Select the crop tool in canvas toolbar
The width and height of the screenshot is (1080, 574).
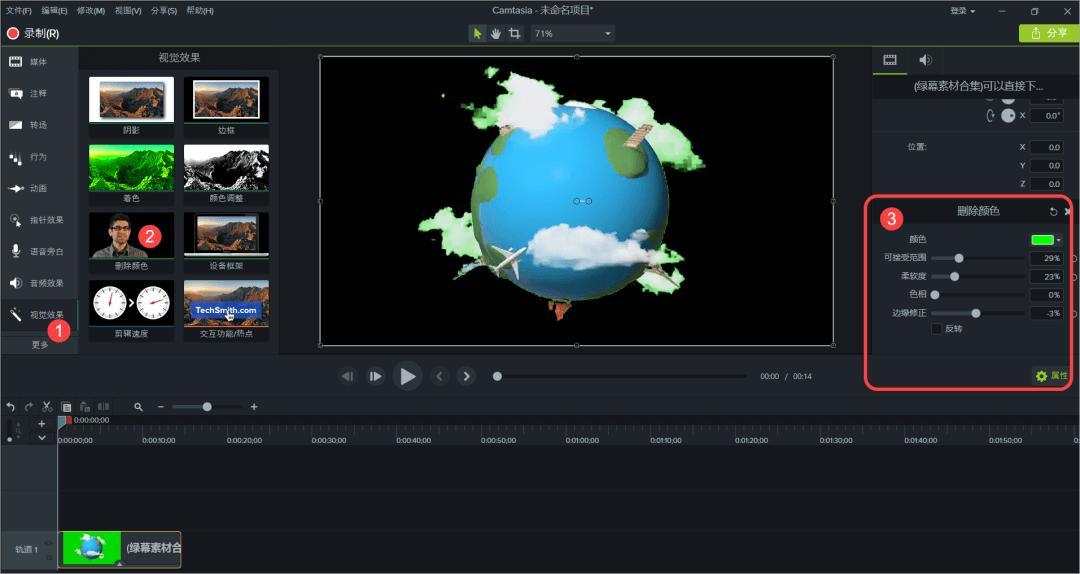click(514, 33)
